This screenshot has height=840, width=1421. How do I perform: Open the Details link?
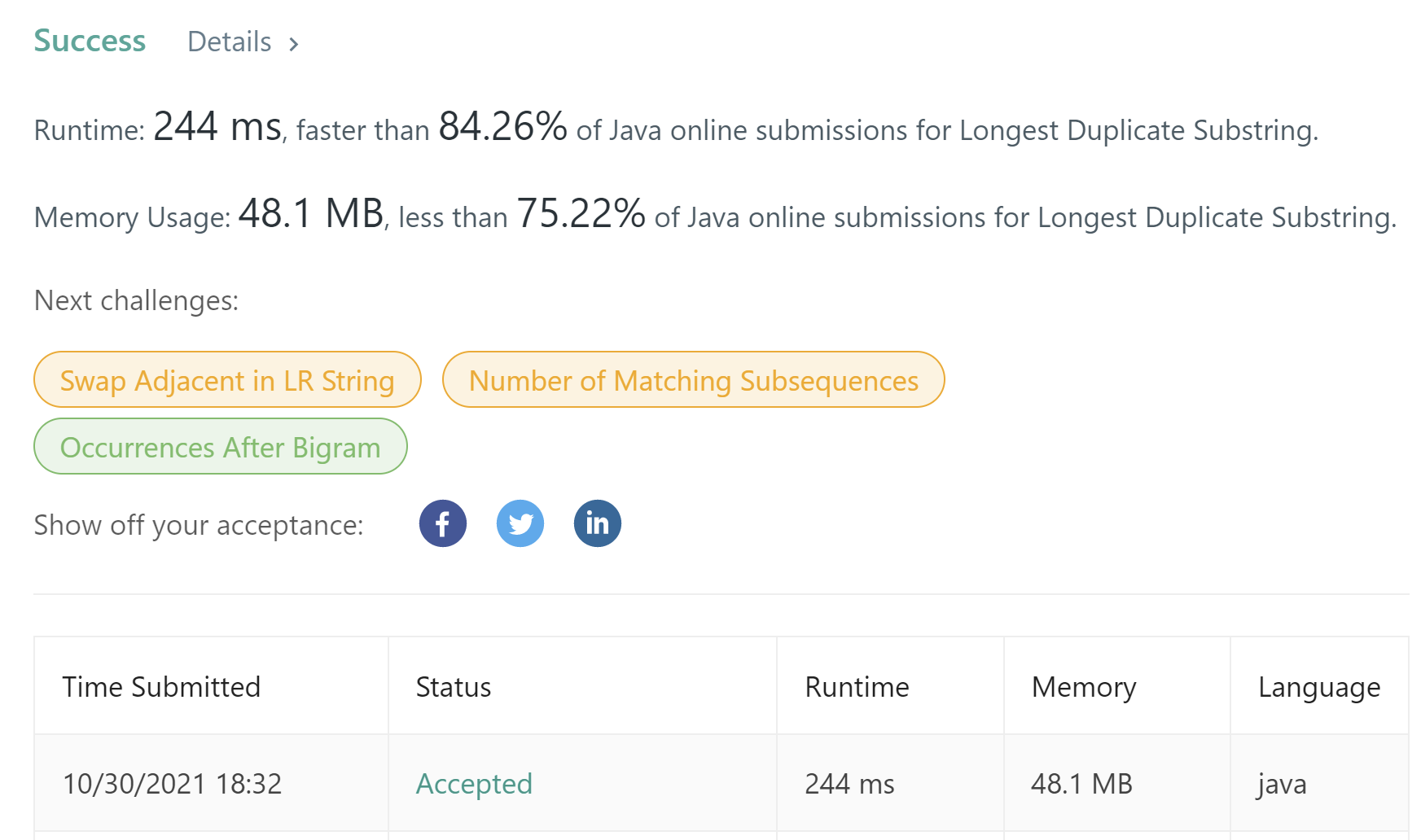coord(230,42)
